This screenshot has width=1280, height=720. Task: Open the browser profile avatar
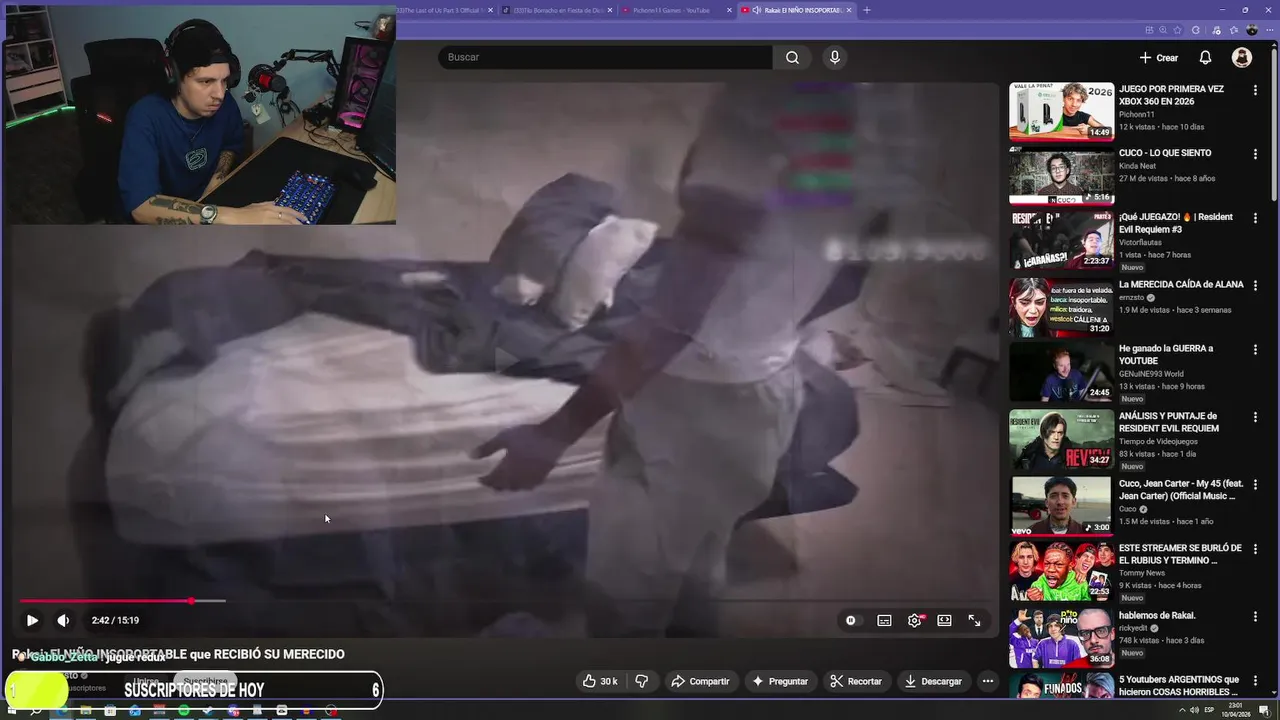(1252, 30)
